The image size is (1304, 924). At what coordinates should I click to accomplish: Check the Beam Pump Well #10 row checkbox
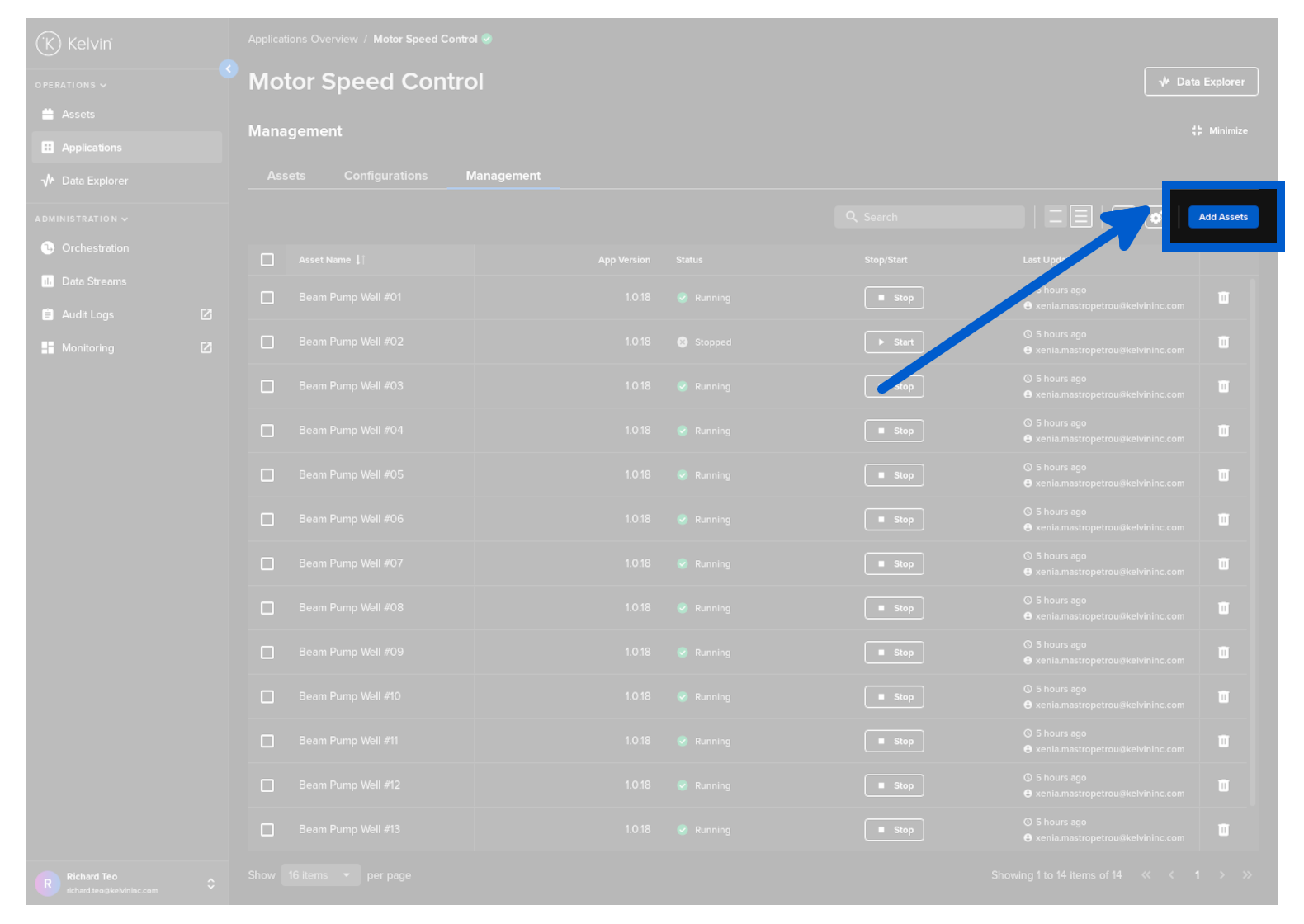pyautogui.click(x=267, y=697)
